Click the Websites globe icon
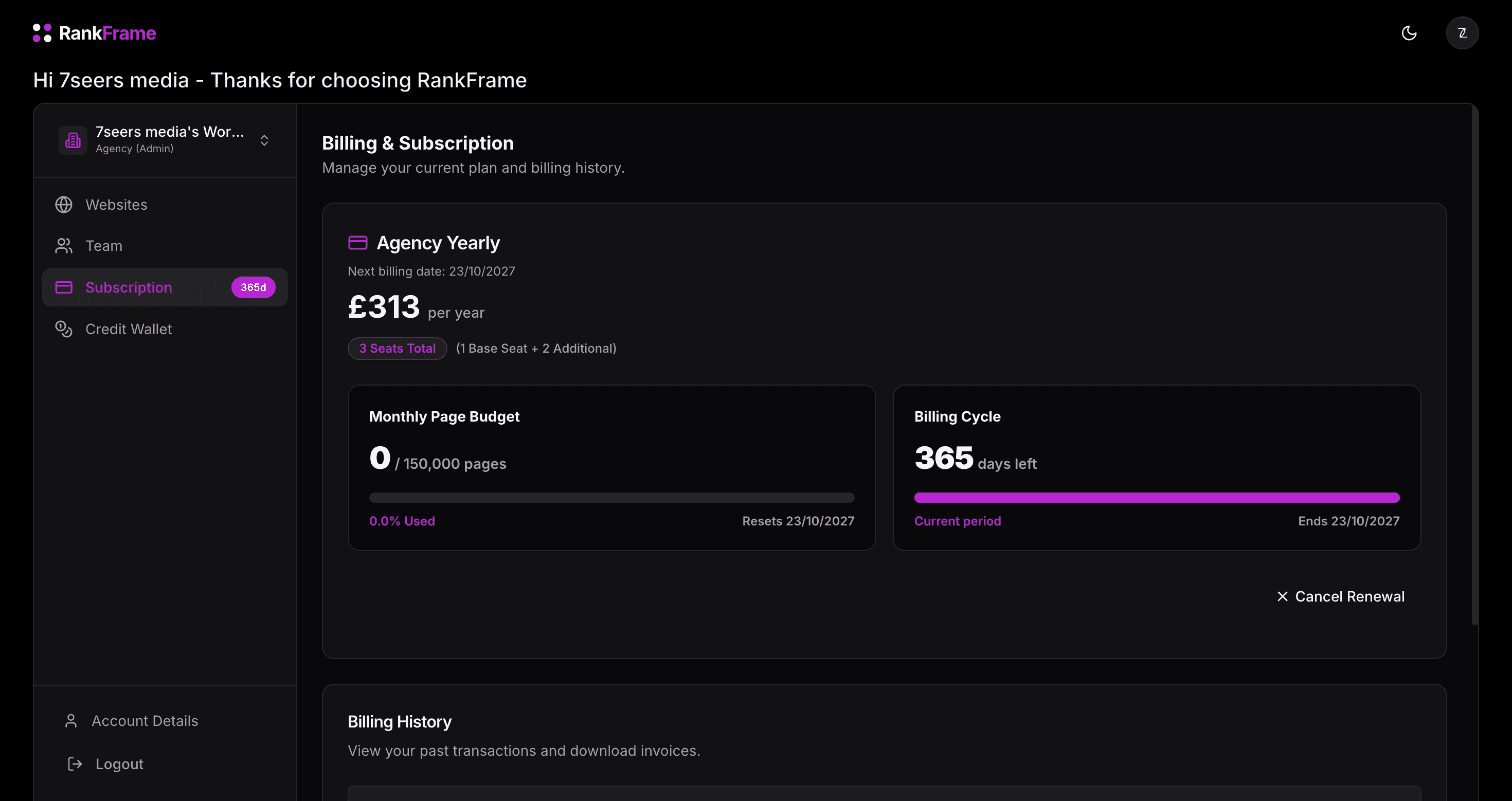Image resolution: width=1512 pixels, height=801 pixels. 64,205
